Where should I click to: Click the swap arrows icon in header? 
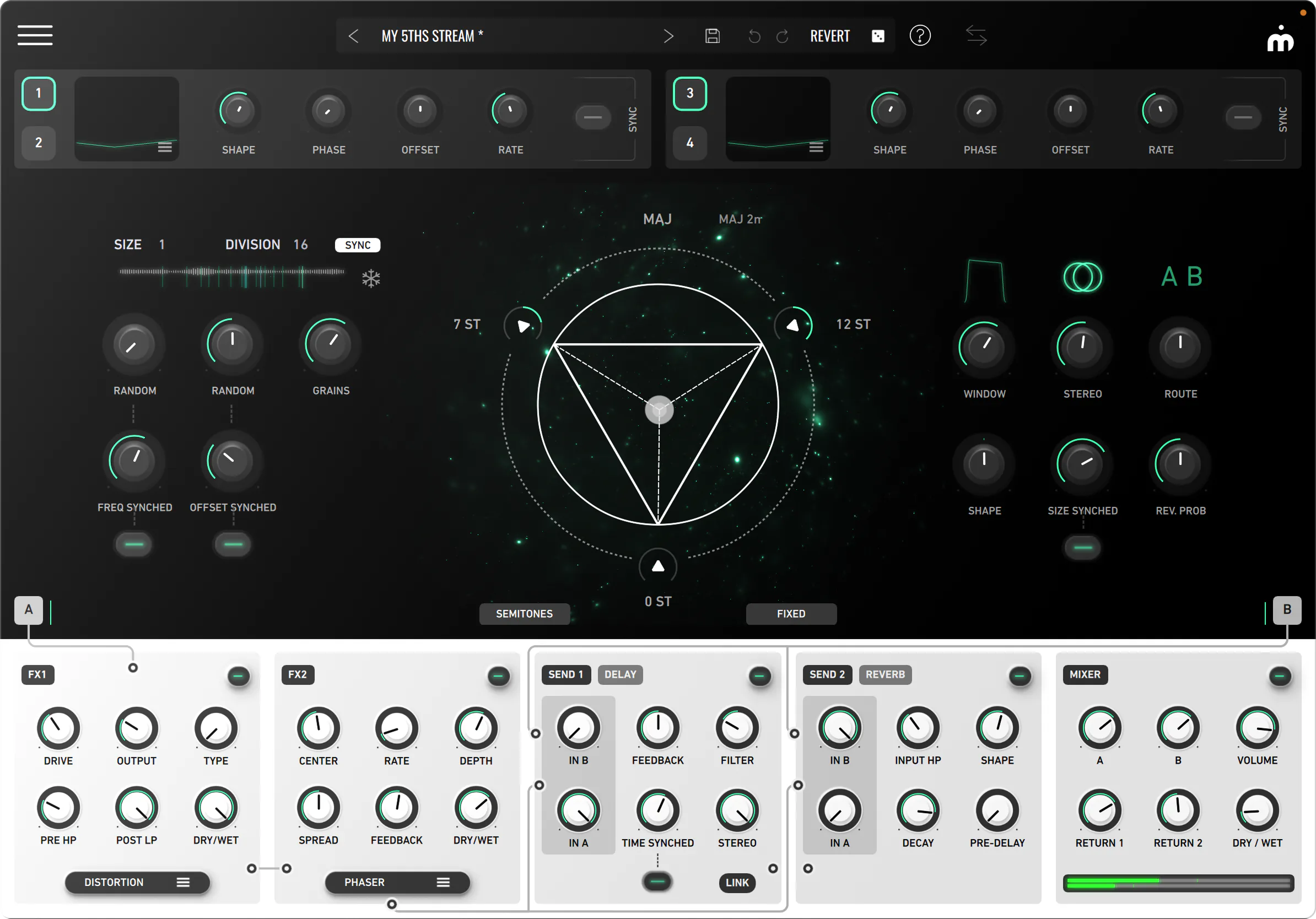tap(976, 35)
